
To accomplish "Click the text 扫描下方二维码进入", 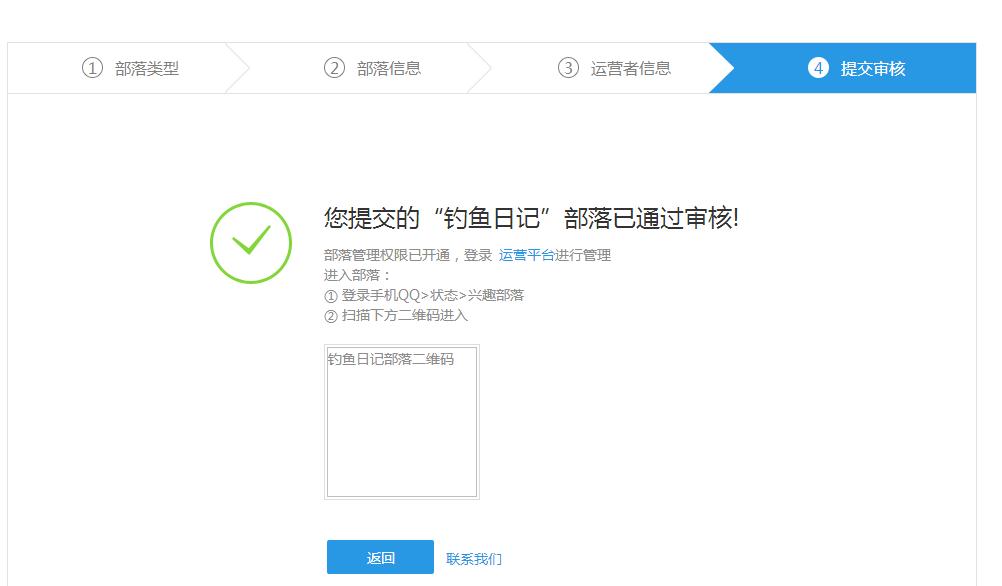I will point(405,315).
